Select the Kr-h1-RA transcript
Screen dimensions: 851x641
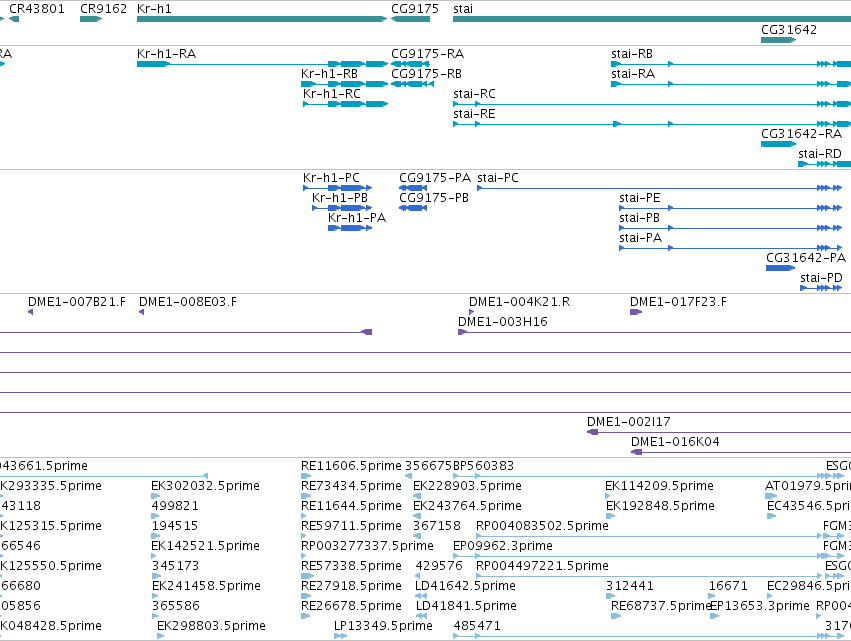pos(262,64)
